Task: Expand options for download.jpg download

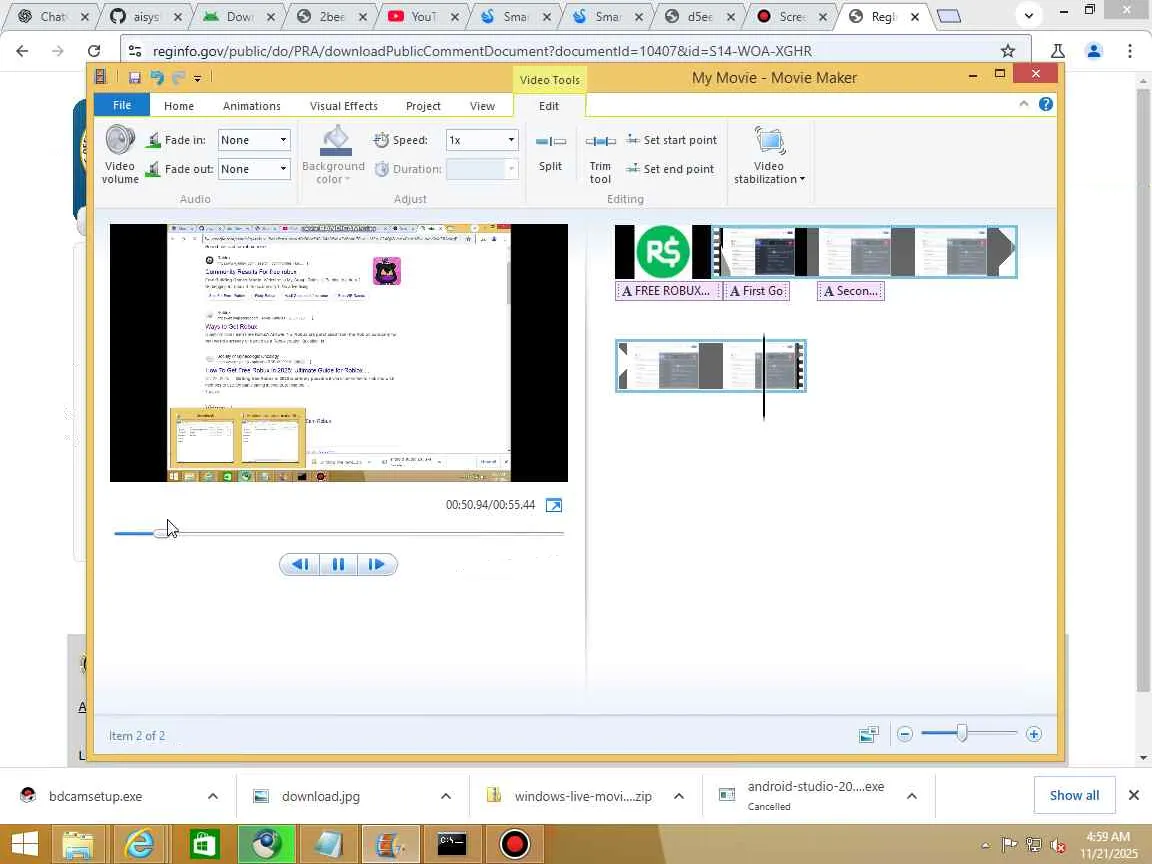Action: [x=445, y=796]
